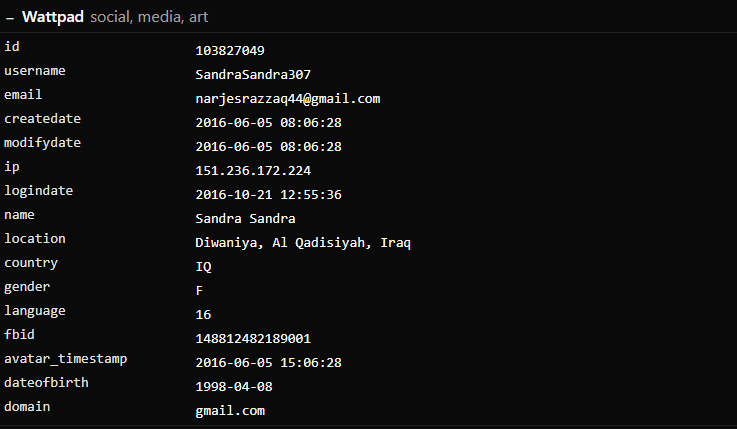Click the gender value F

pos(199,291)
